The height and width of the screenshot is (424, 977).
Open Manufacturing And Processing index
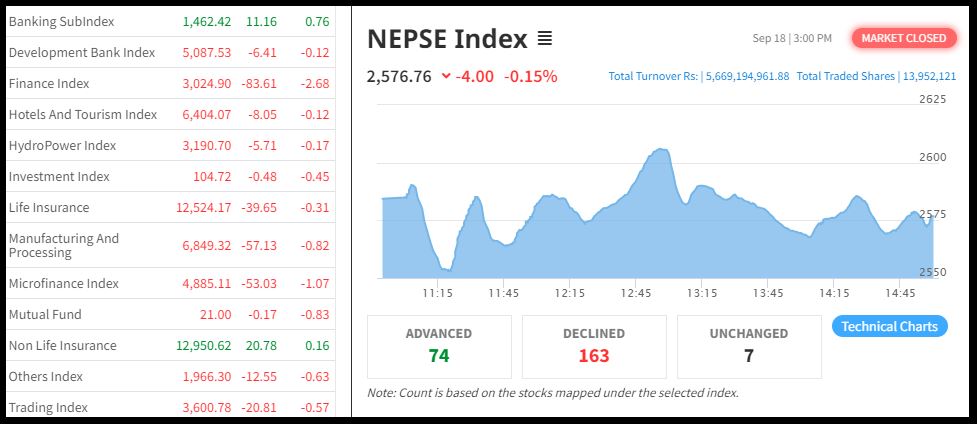point(64,245)
